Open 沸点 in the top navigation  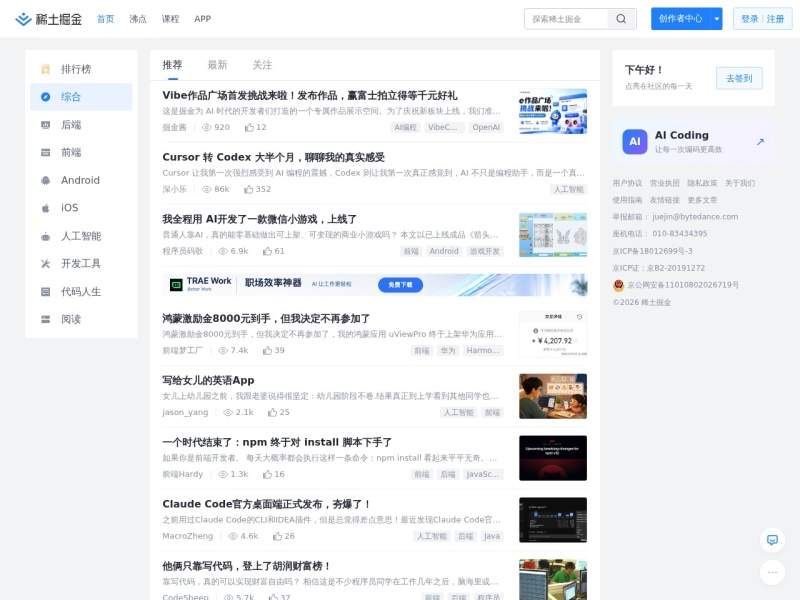pos(138,19)
